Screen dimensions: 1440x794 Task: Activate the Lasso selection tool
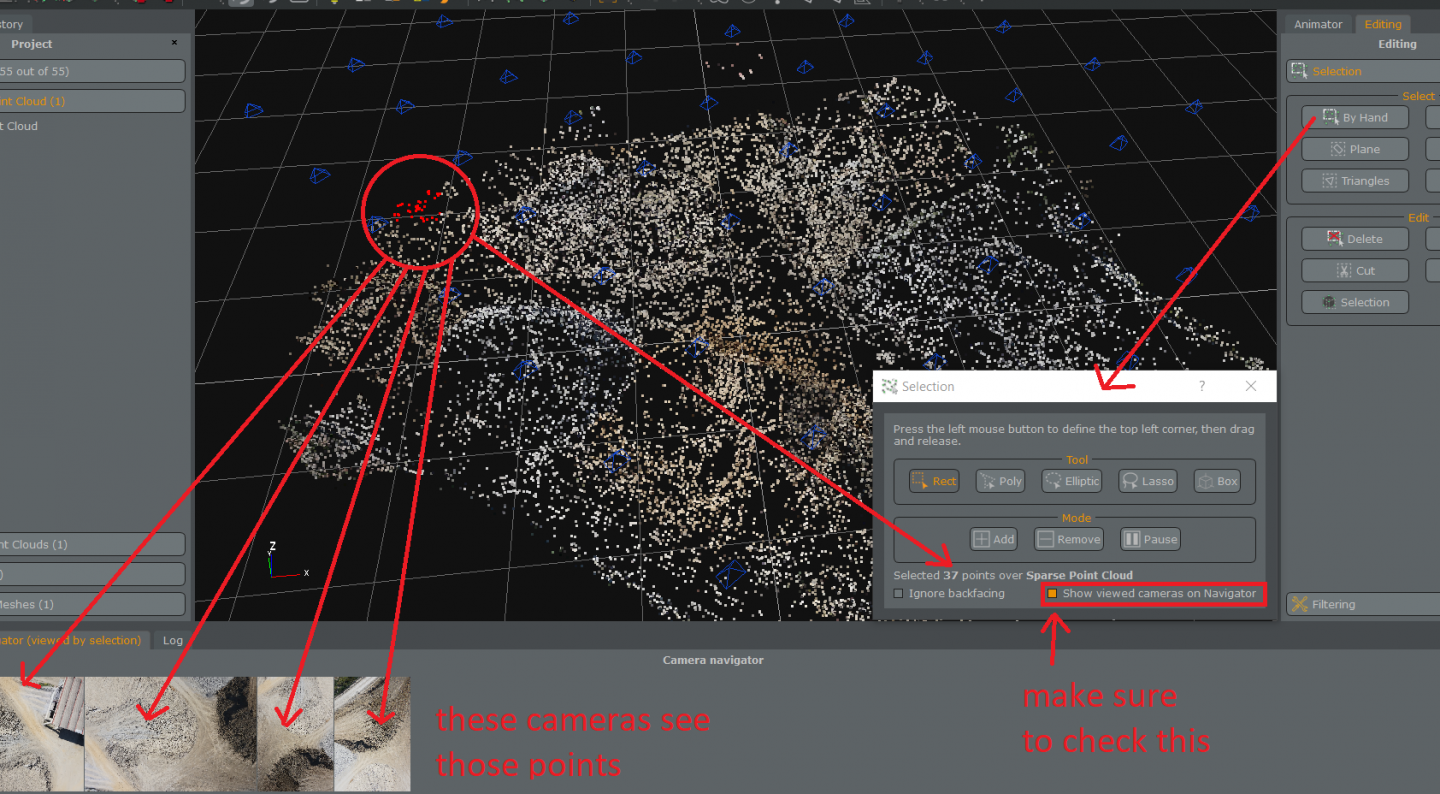(x=1147, y=481)
